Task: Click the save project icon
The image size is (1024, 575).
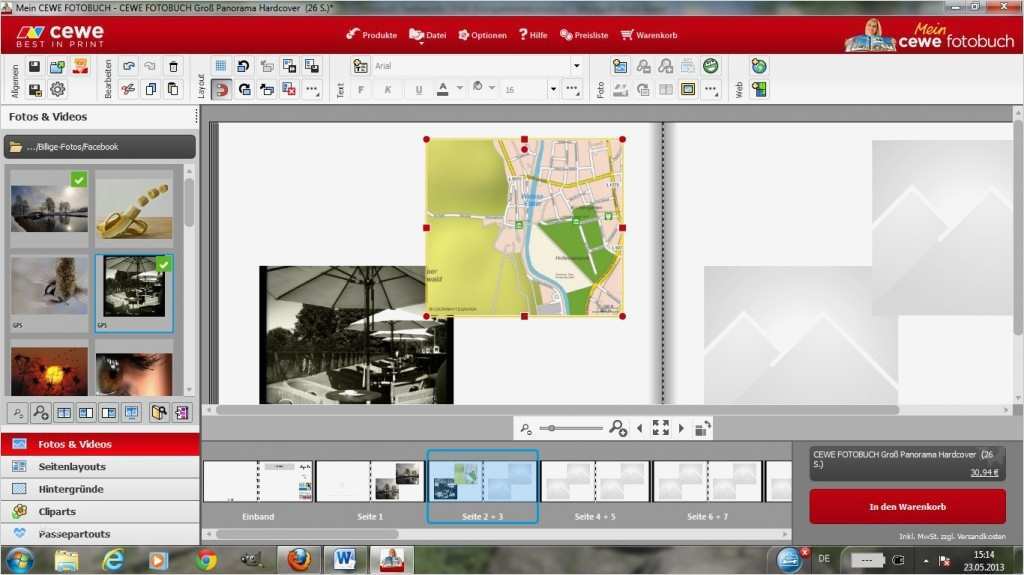Action: click(34, 66)
